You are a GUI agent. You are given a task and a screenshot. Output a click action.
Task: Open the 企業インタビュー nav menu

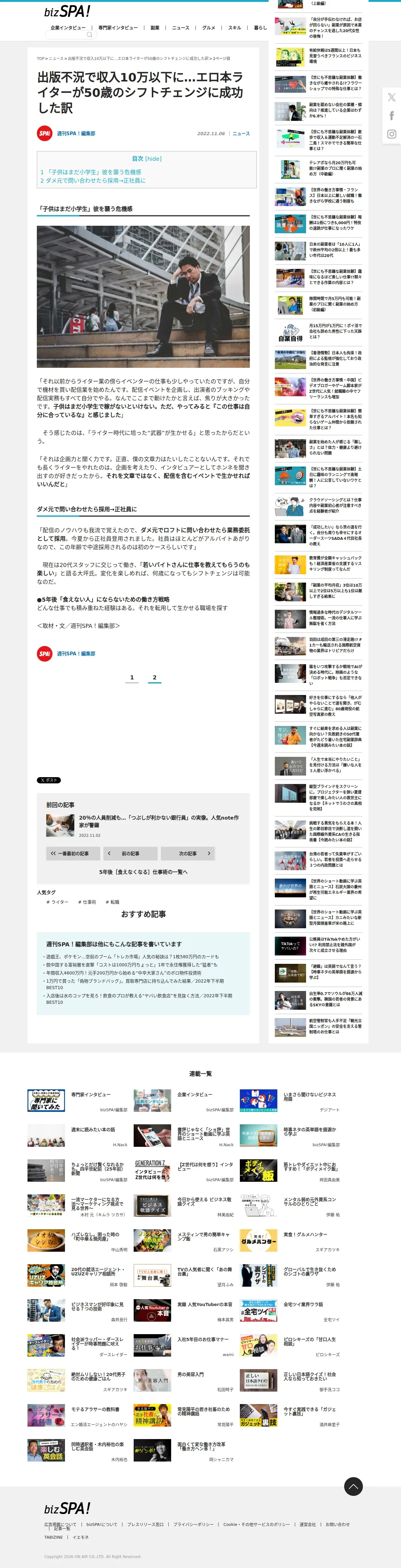68,27
